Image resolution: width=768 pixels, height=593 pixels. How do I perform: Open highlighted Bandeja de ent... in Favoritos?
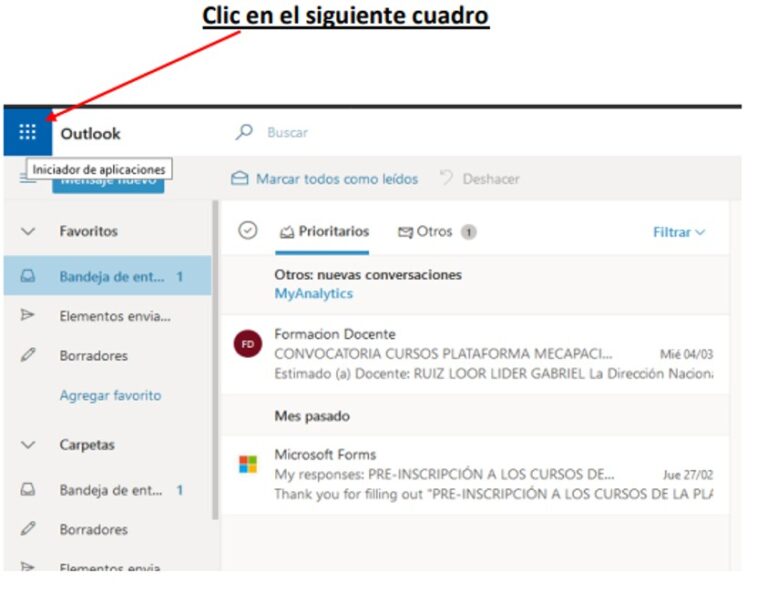108,276
